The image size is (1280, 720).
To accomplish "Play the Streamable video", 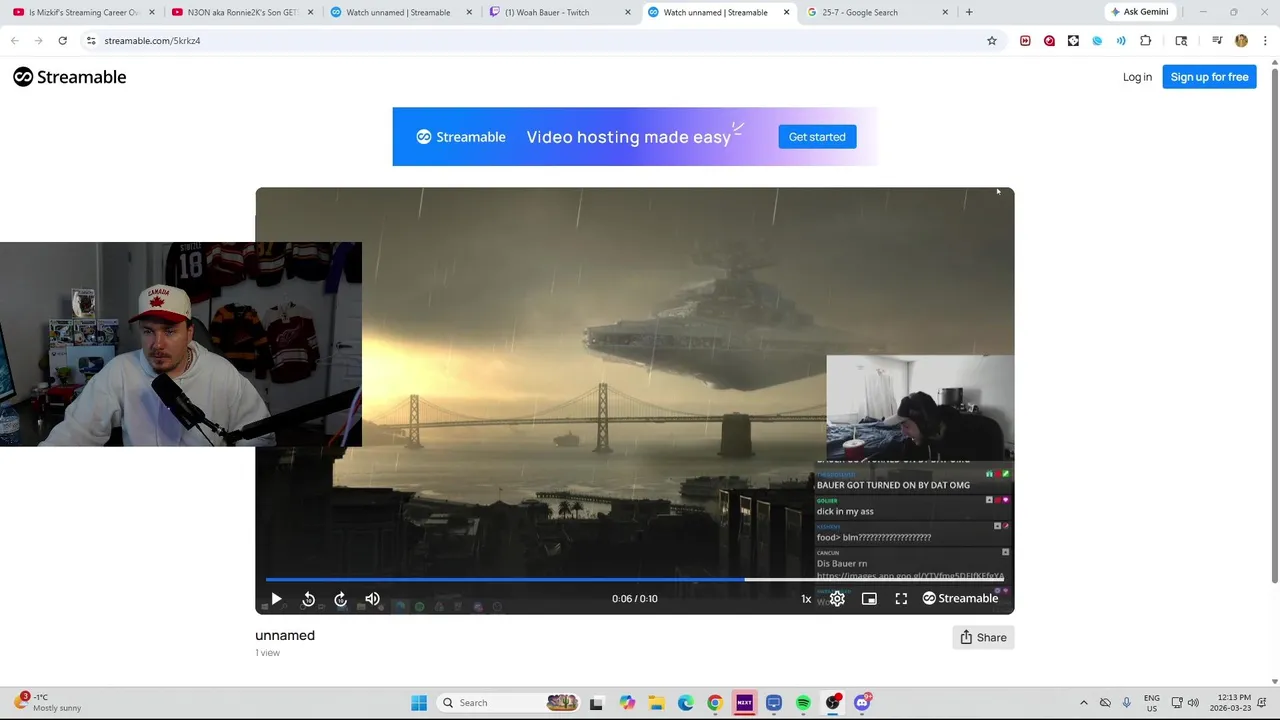I will coord(276,599).
